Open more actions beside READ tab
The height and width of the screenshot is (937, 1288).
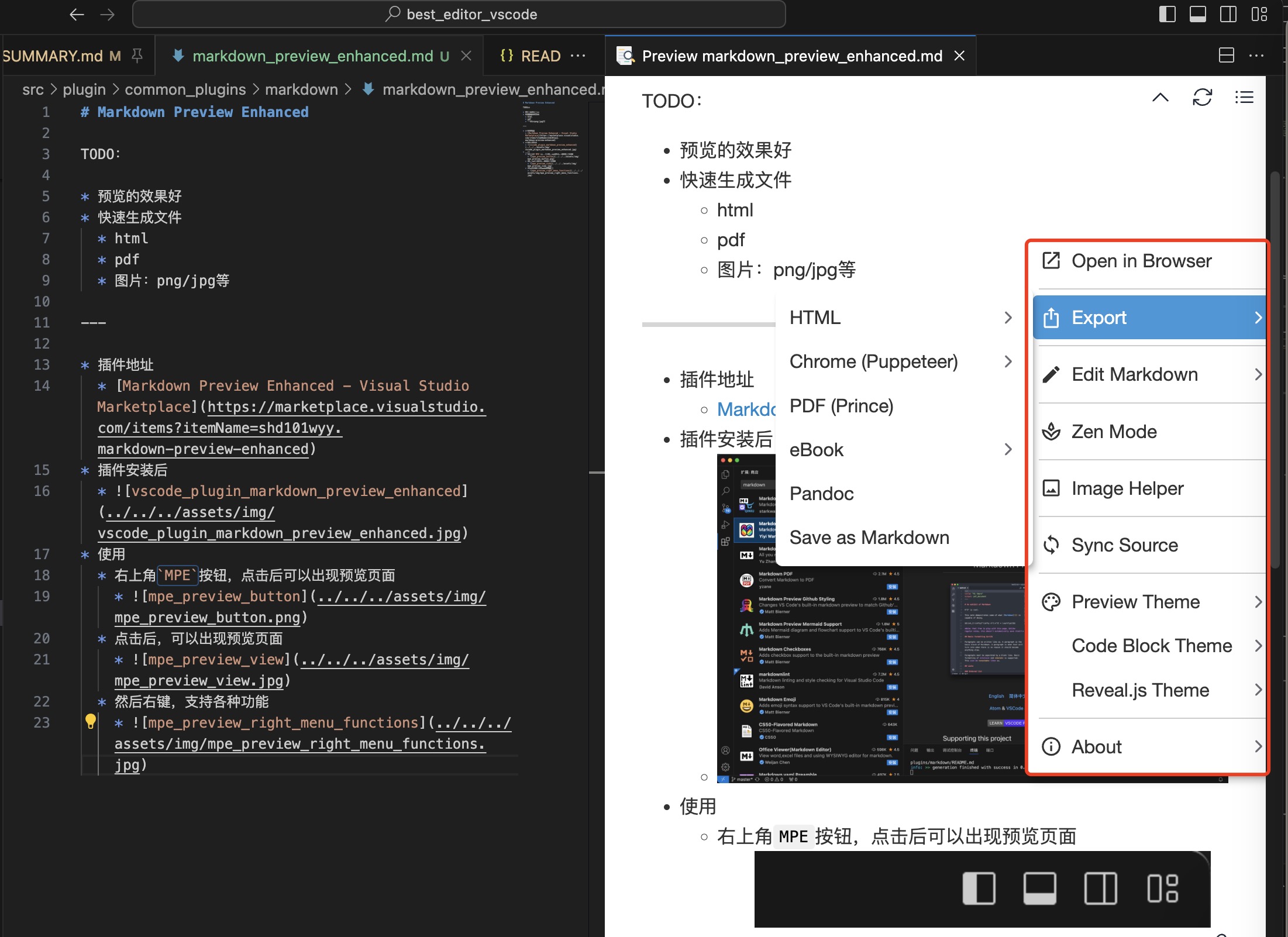pyautogui.click(x=578, y=56)
